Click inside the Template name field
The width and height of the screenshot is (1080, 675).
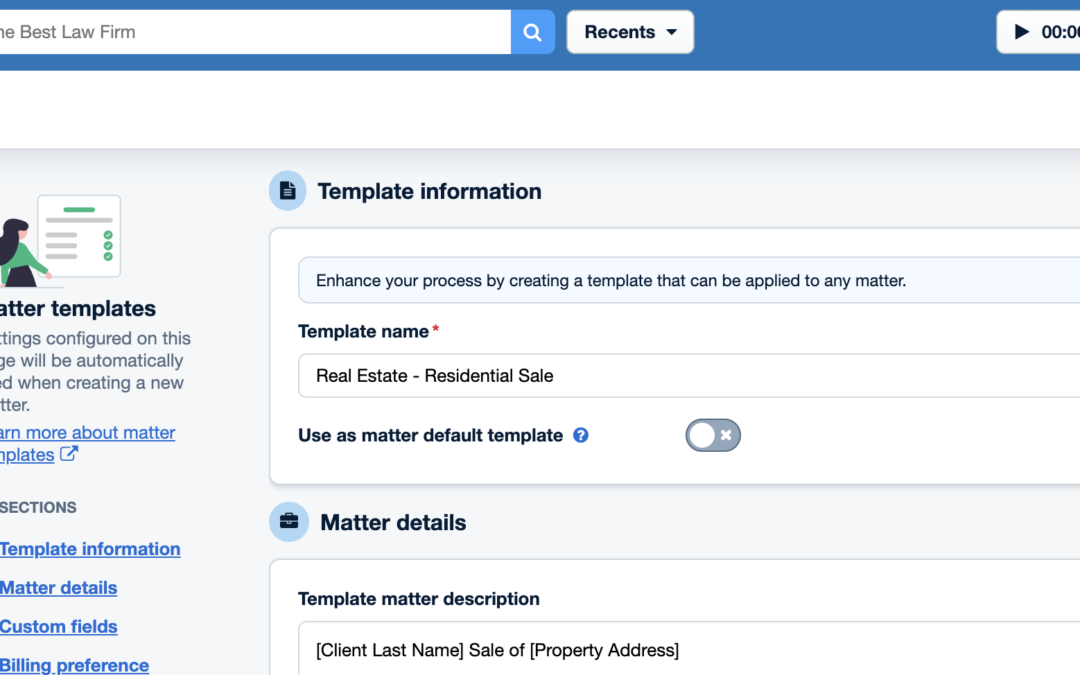pos(600,375)
